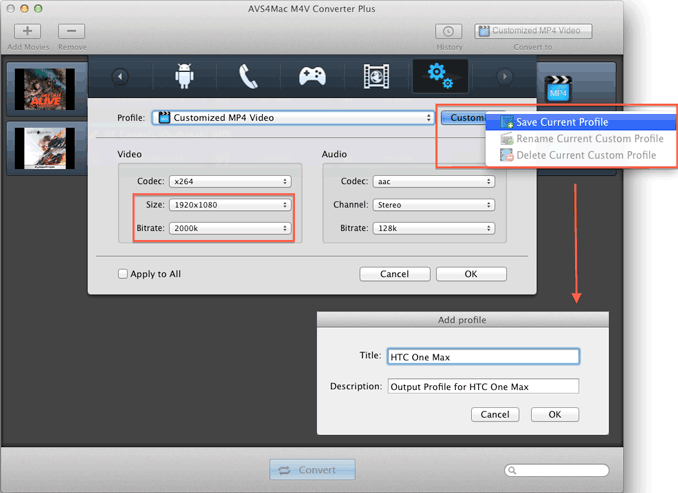This screenshot has height=493, width=678.
Task: Open the Video Bitrate 2000k dropdown
Action: pyautogui.click(x=230, y=228)
